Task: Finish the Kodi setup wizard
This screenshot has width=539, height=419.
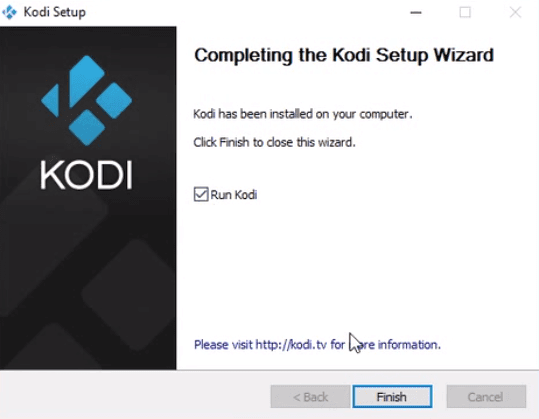Action: (392, 397)
